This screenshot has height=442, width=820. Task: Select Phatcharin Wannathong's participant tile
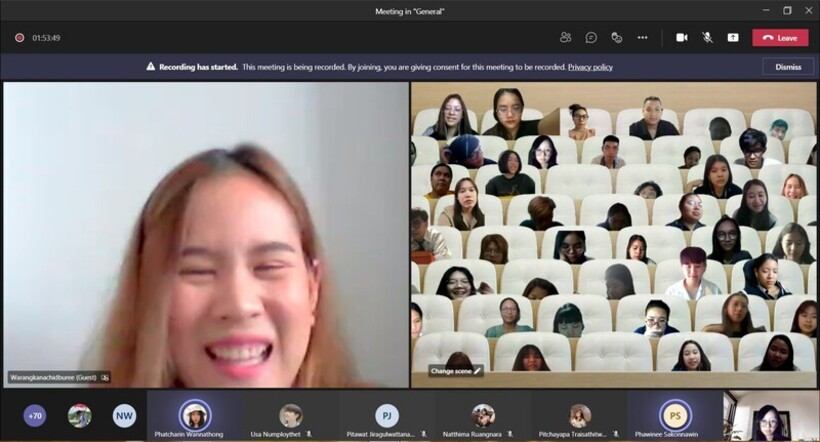tap(195, 415)
